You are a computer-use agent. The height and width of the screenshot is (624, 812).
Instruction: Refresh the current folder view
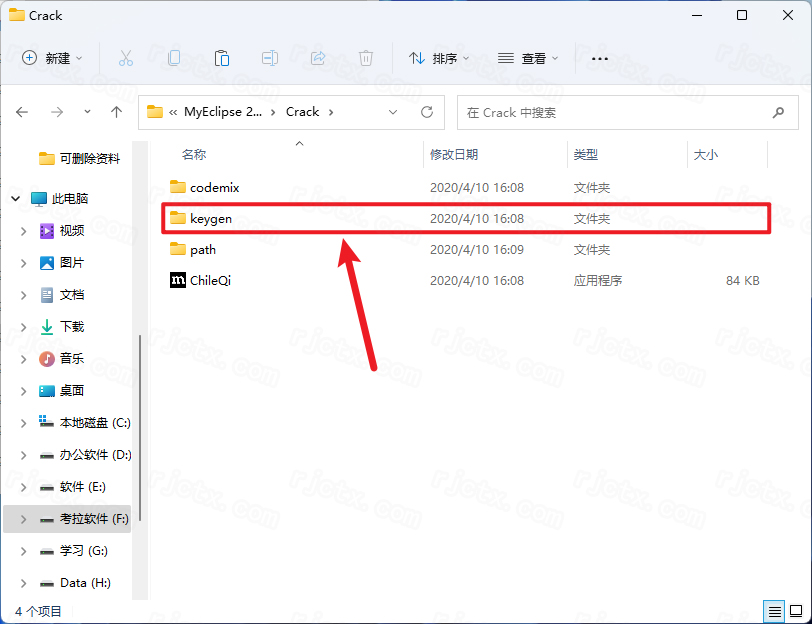coord(427,112)
